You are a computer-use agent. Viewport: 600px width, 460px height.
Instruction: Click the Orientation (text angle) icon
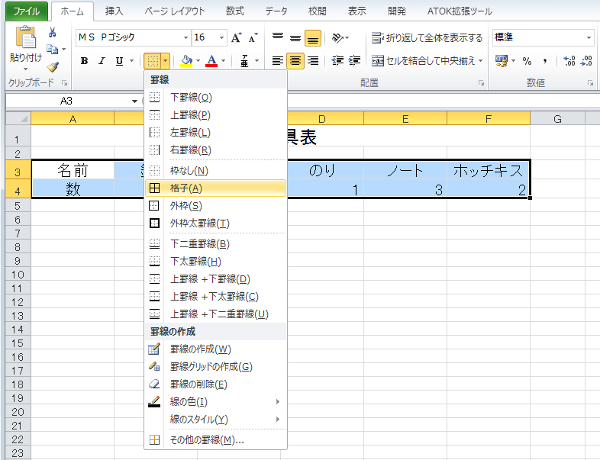pos(339,38)
